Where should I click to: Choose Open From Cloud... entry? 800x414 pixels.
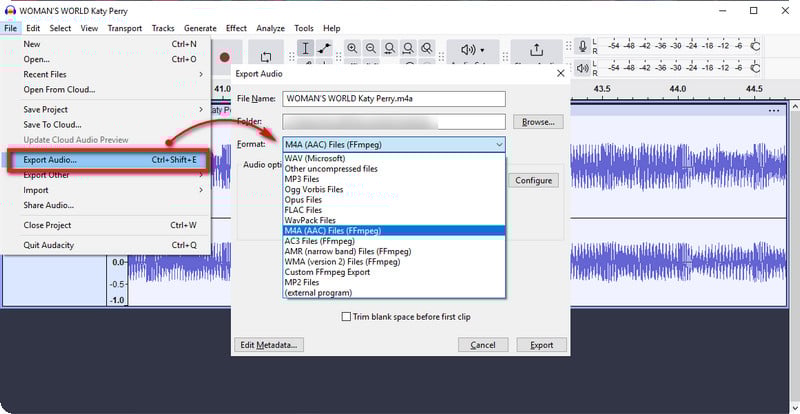click(x=106, y=90)
